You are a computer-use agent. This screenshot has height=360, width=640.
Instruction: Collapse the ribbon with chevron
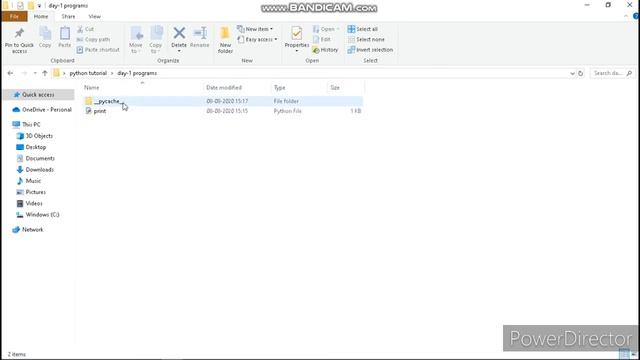click(x=626, y=16)
